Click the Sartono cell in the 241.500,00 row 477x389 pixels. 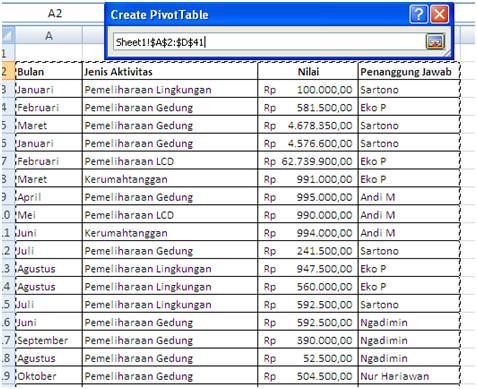409,251
